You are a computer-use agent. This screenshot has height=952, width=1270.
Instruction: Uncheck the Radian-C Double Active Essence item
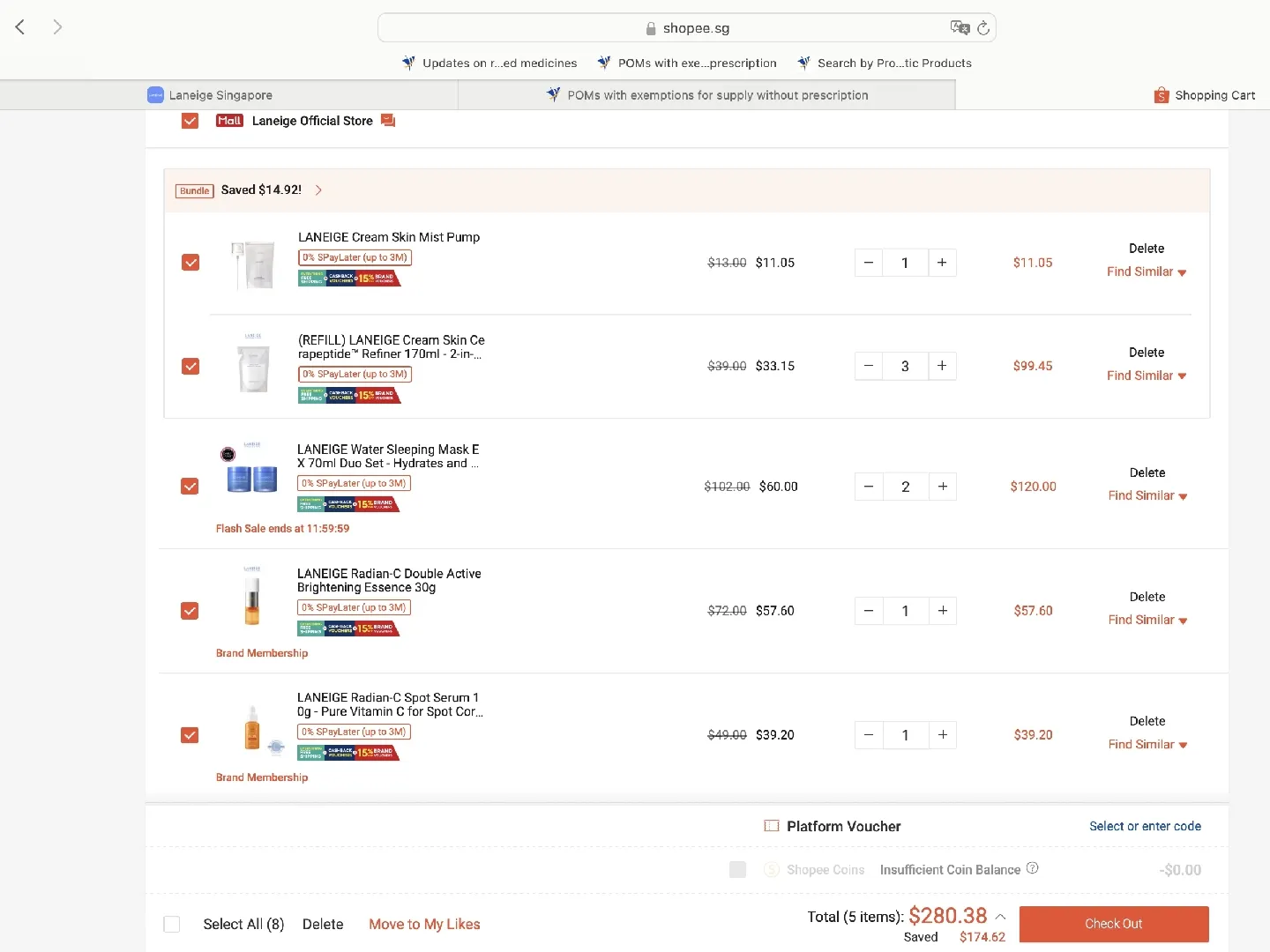click(x=190, y=611)
